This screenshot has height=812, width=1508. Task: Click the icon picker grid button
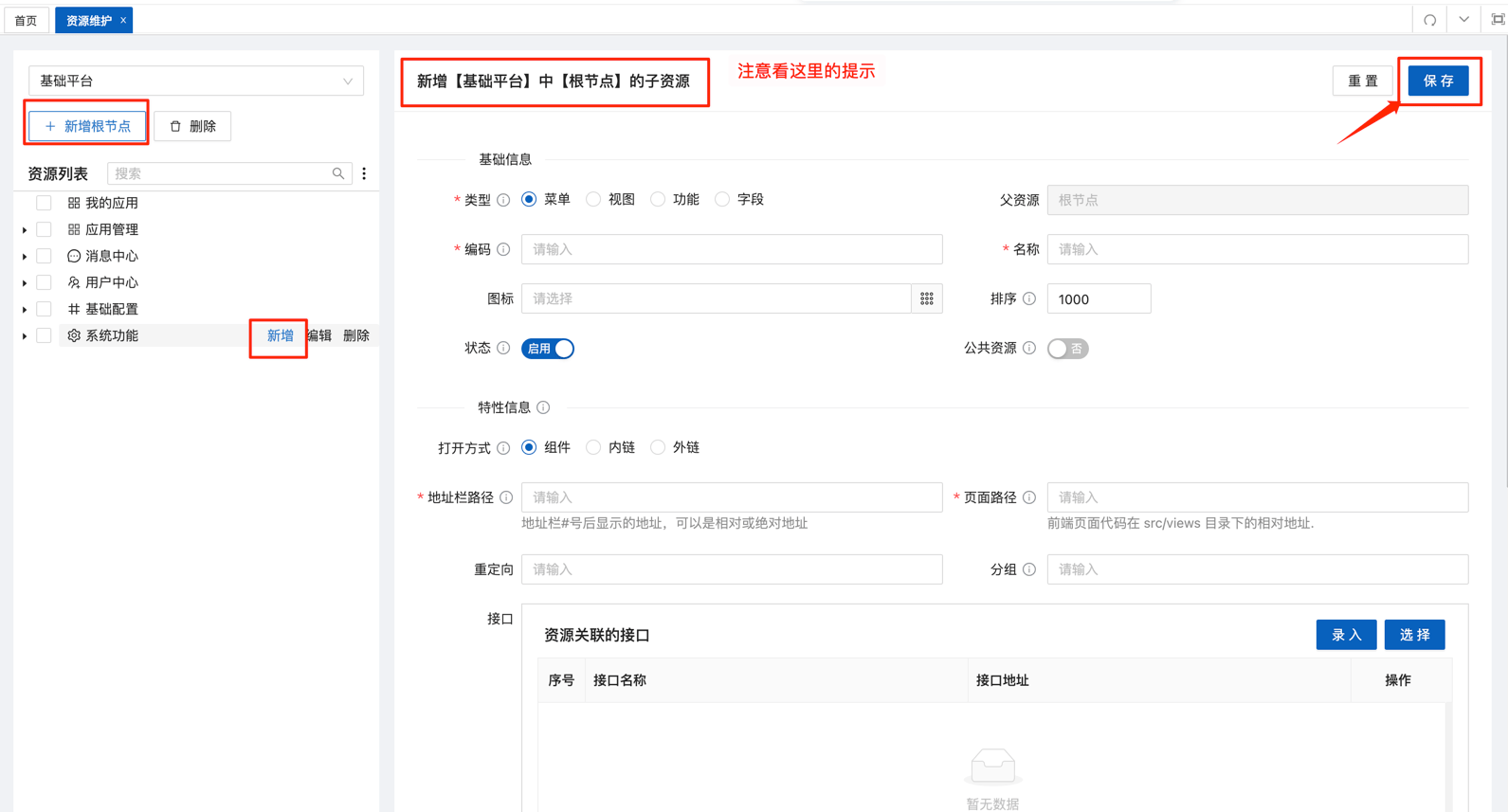[x=926, y=298]
